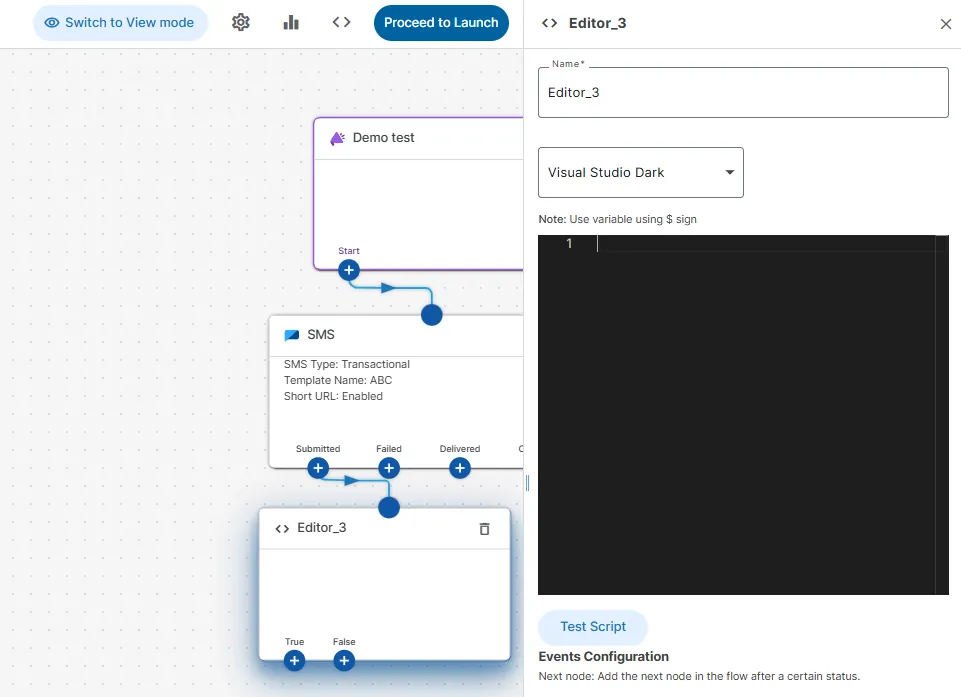Click the Editor_3 node code icon
Image resolution: width=961 pixels, height=697 pixels.
tap(282, 528)
